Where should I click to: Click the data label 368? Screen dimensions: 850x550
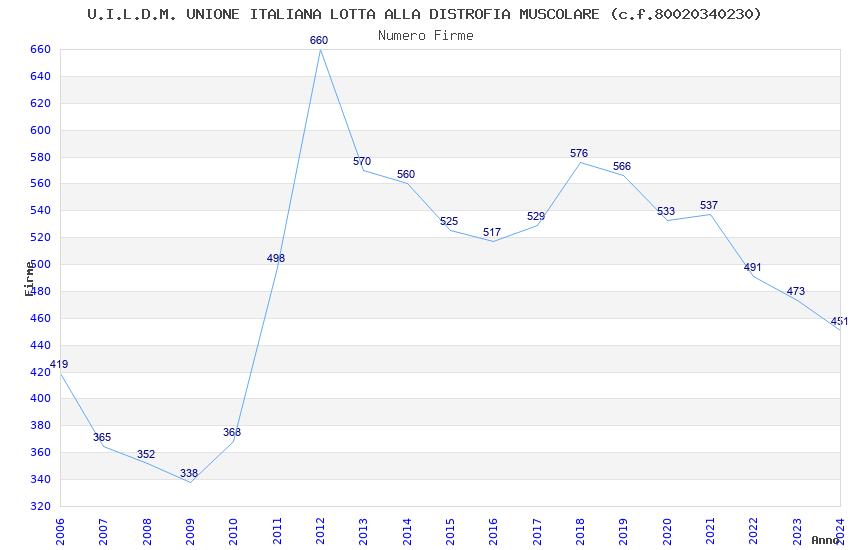tap(232, 432)
